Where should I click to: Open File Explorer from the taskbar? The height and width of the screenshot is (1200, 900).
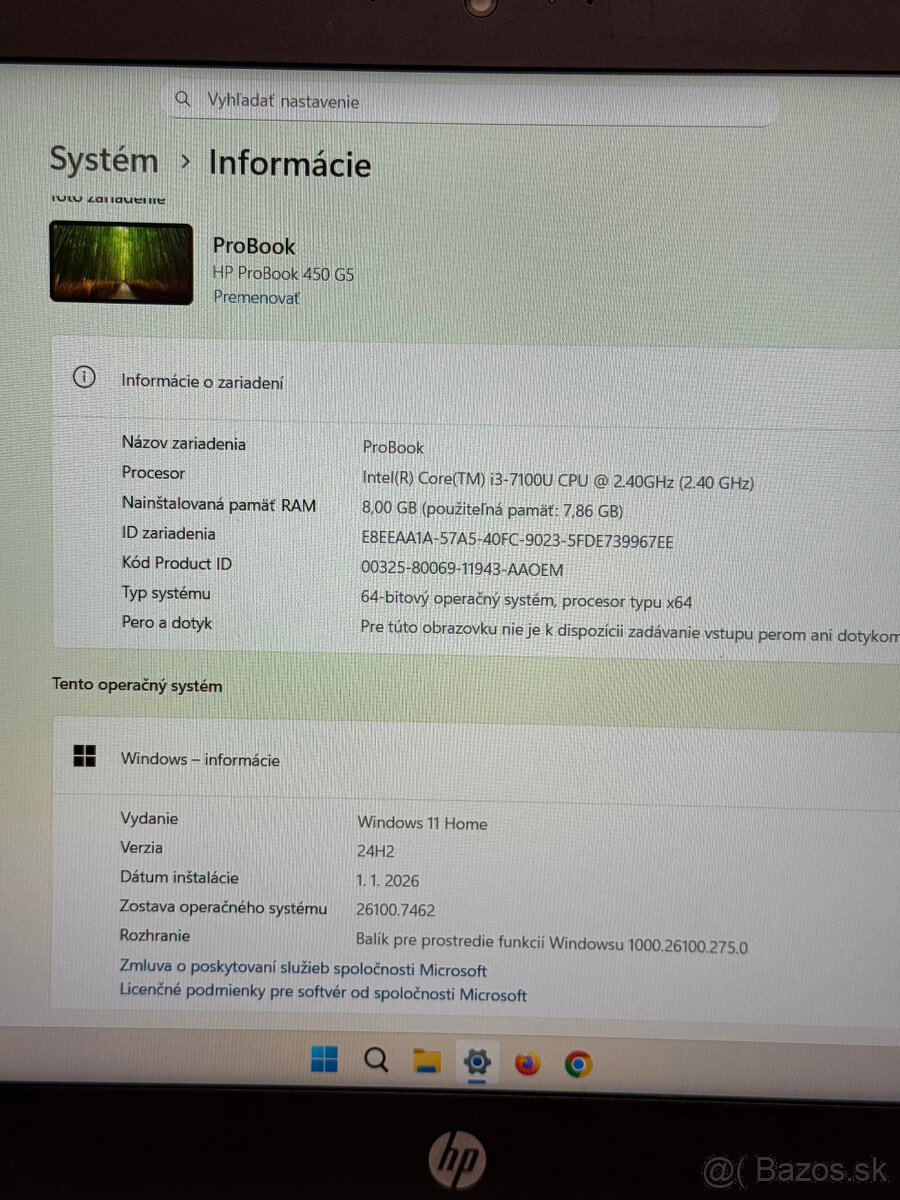click(x=426, y=1062)
